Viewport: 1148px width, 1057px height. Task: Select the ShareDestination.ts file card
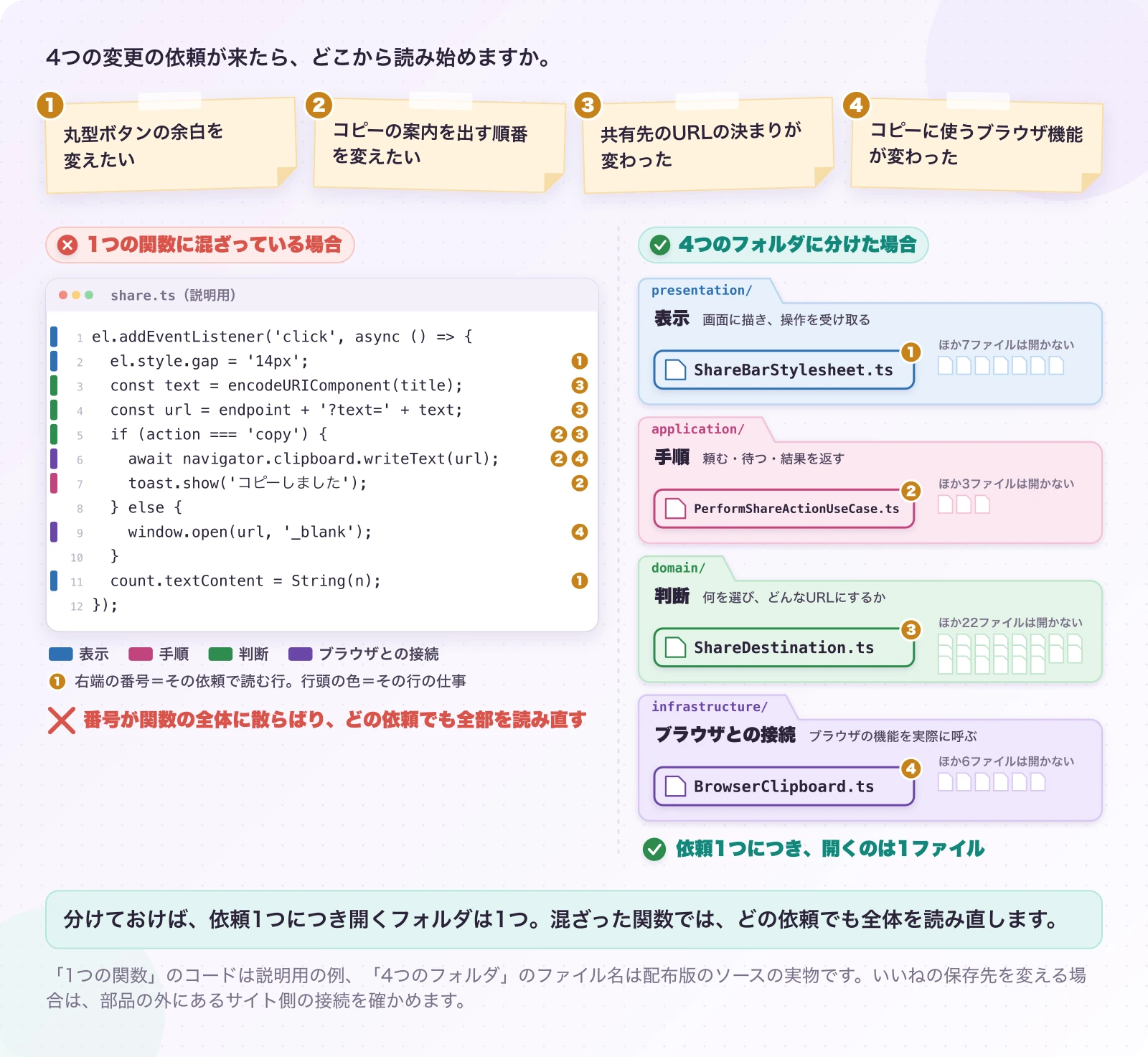pos(784,647)
